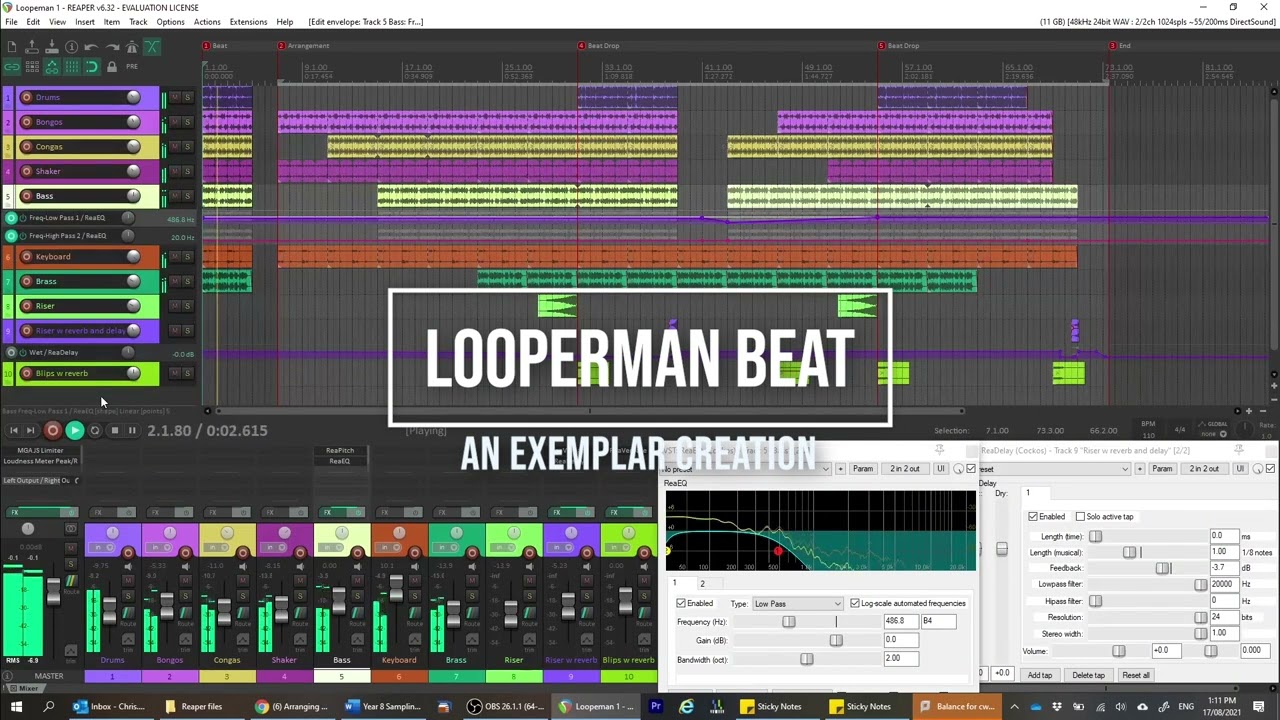
Task: Toggle the Grid lines icon
Action: (x=72, y=67)
